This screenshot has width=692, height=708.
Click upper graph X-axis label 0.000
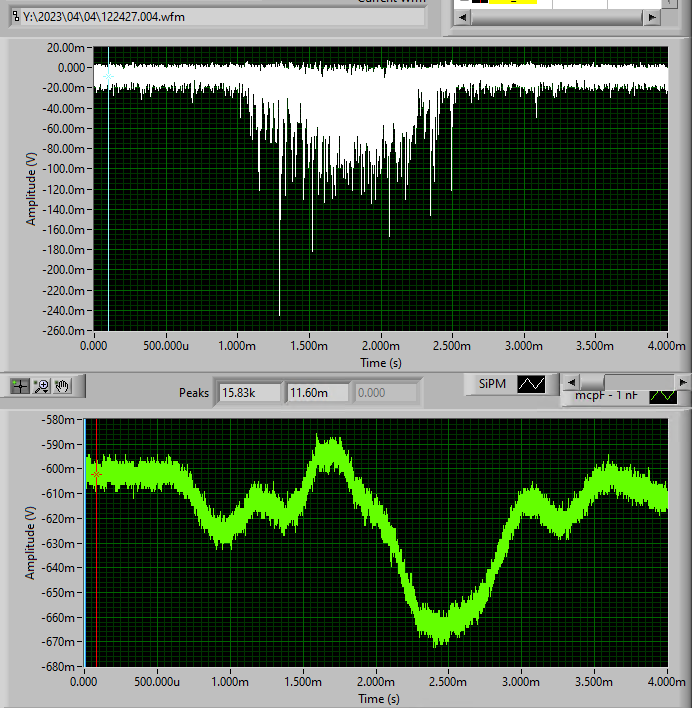[93, 346]
